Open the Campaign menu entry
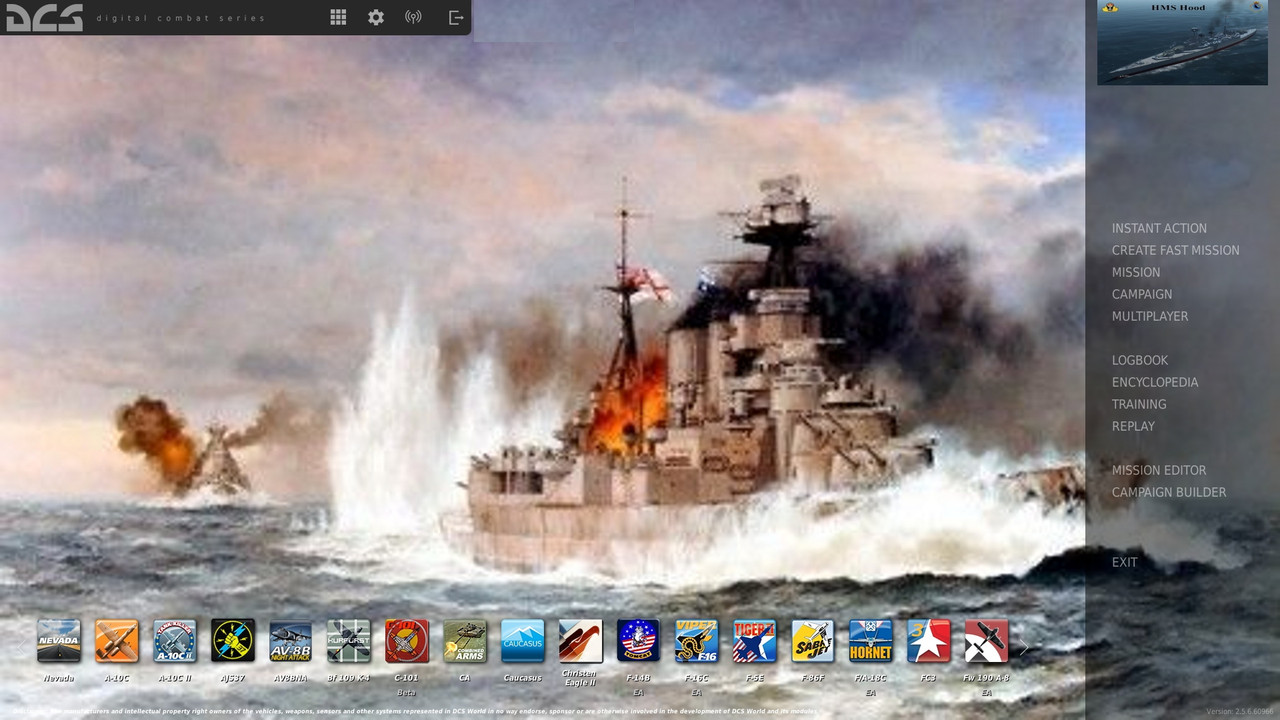Screen dimensions: 1280x720 1142,294
